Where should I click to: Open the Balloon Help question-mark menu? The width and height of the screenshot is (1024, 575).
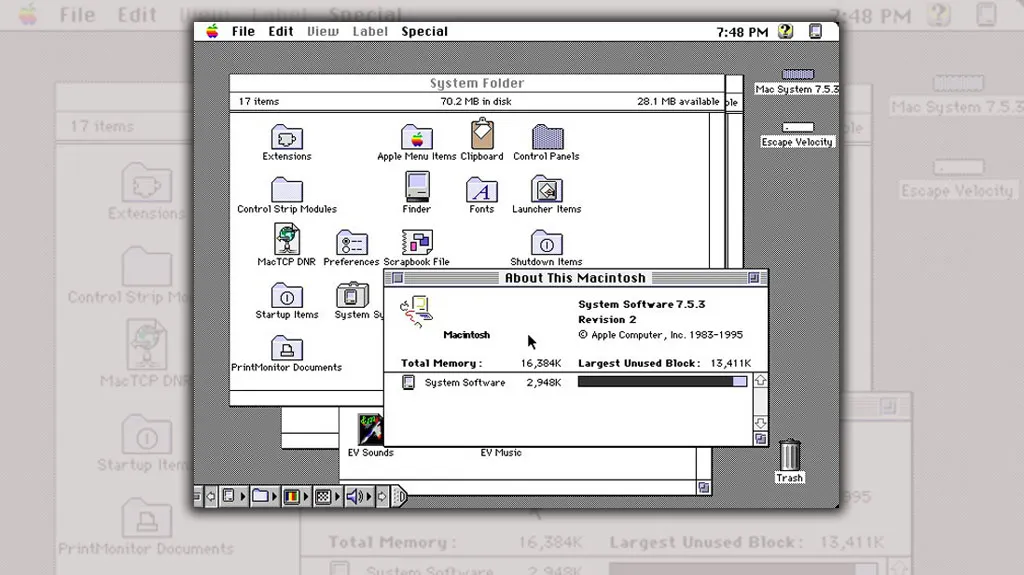786,31
